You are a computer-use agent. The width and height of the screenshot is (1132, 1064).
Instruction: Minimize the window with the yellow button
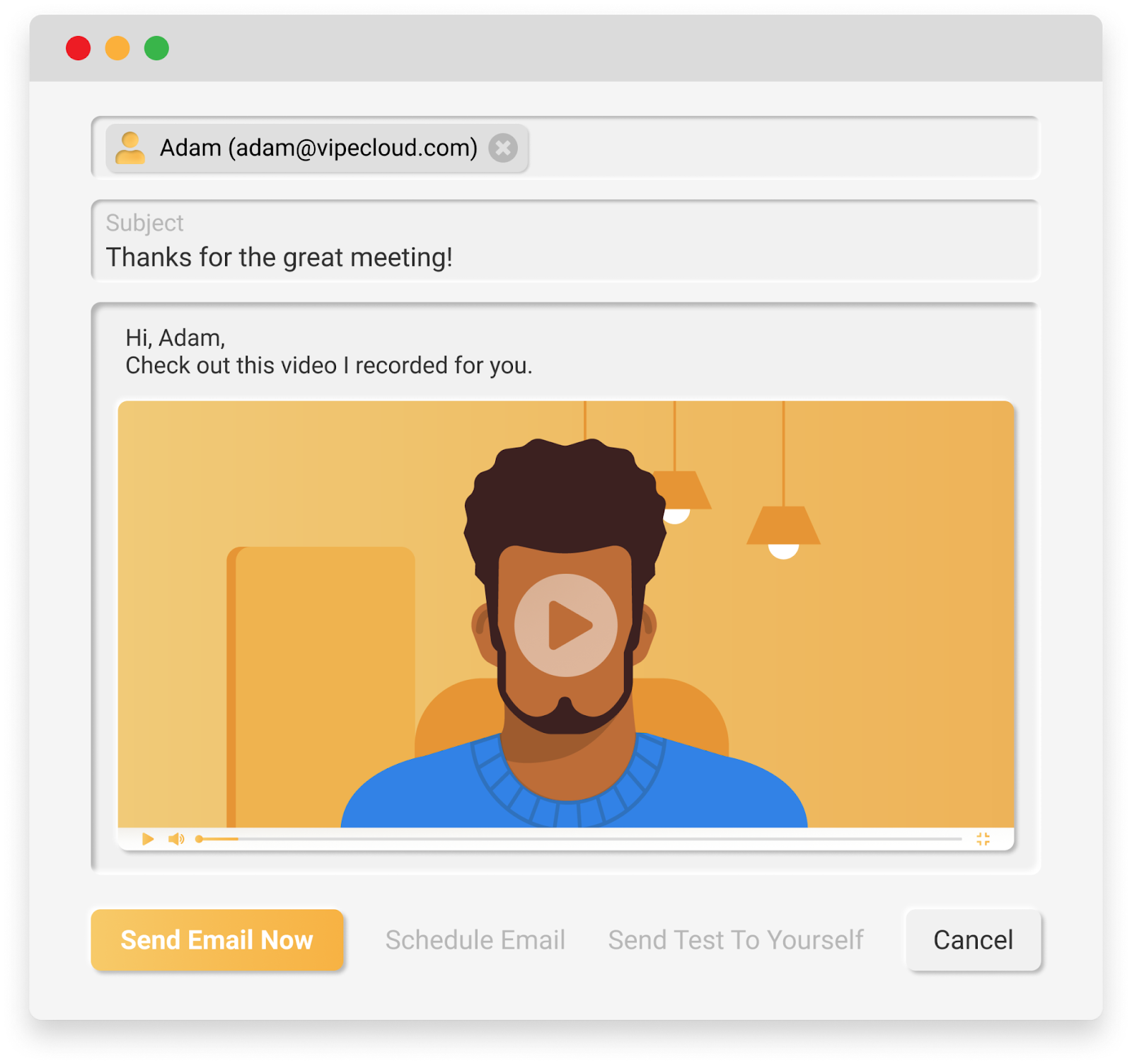(x=117, y=48)
